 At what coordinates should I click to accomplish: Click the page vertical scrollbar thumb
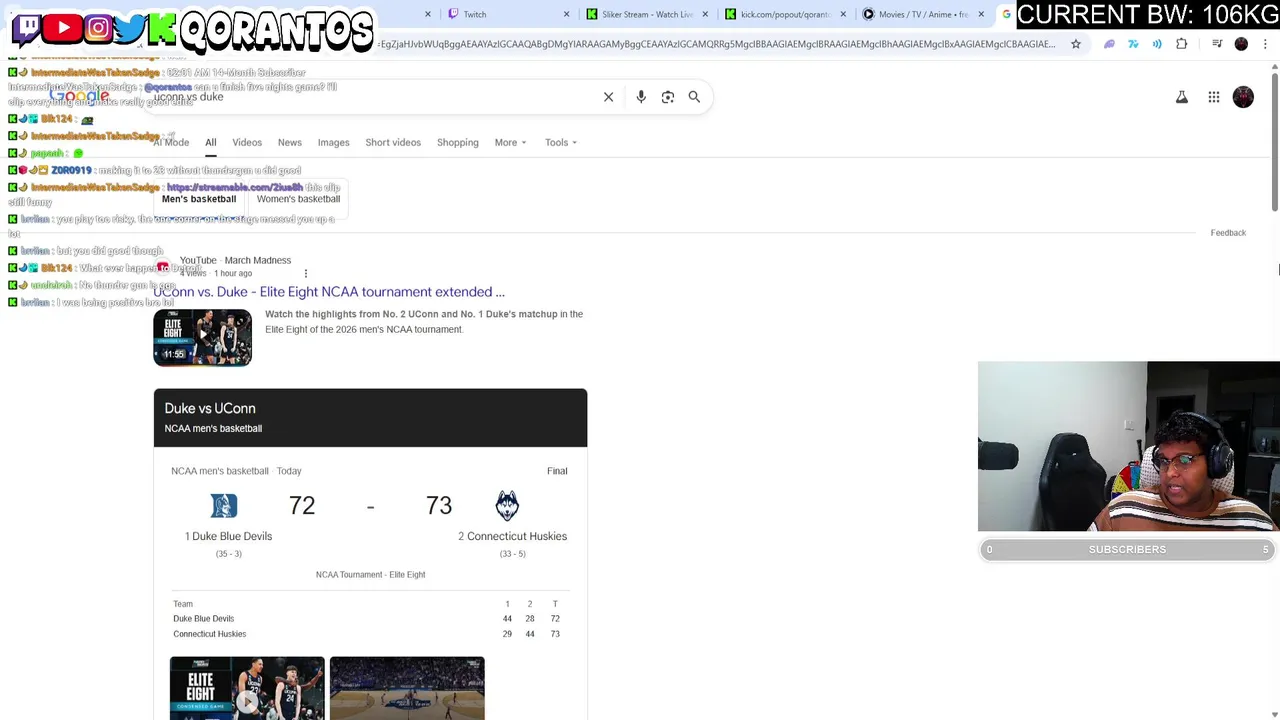tap(1275, 140)
